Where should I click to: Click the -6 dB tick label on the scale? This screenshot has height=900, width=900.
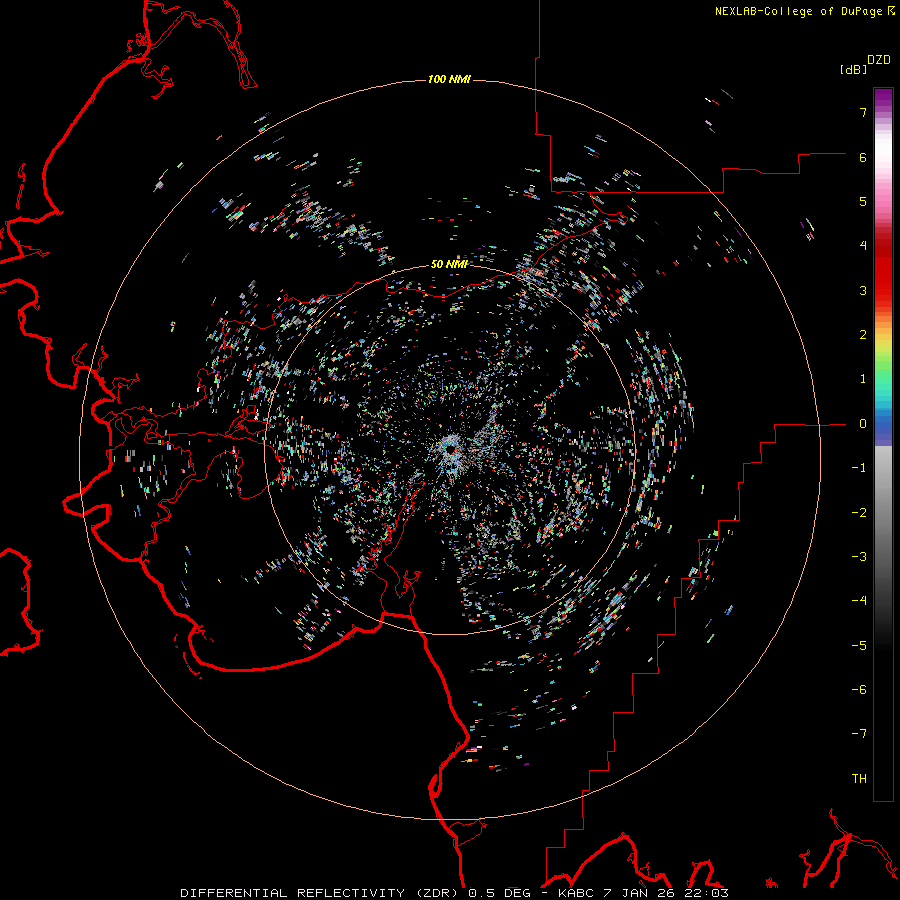click(x=859, y=690)
